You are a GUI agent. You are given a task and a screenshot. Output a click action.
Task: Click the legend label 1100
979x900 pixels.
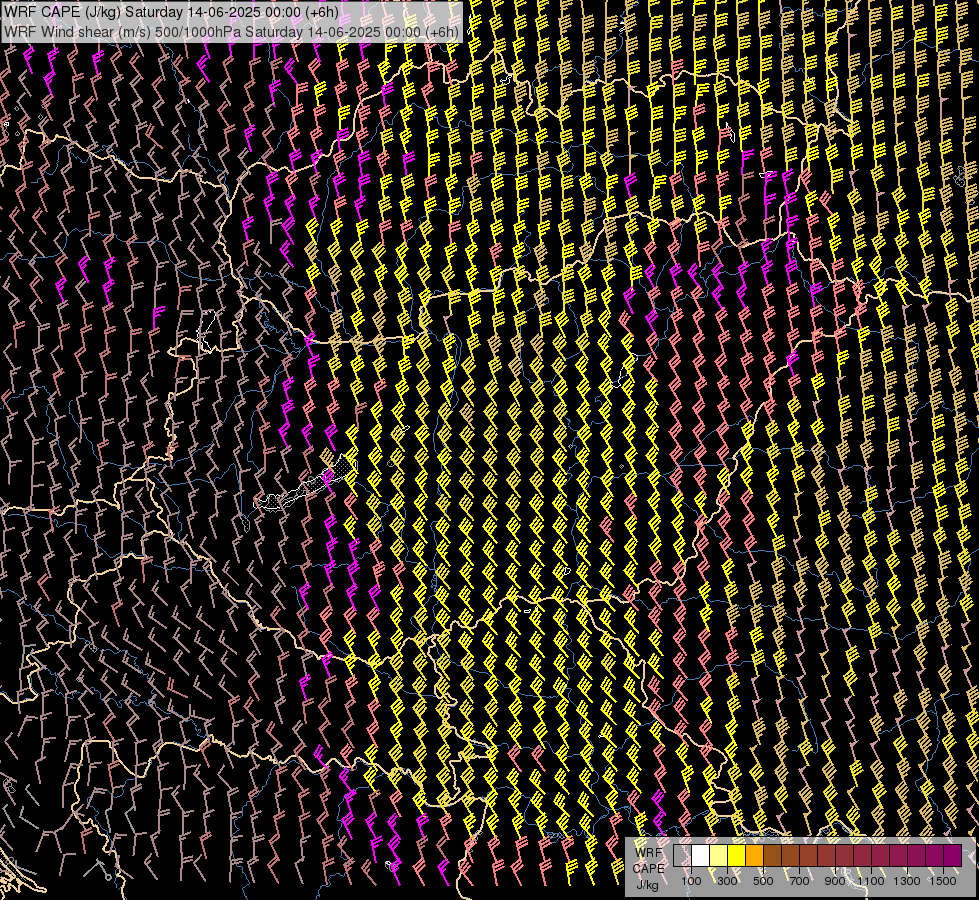(871, 881)
